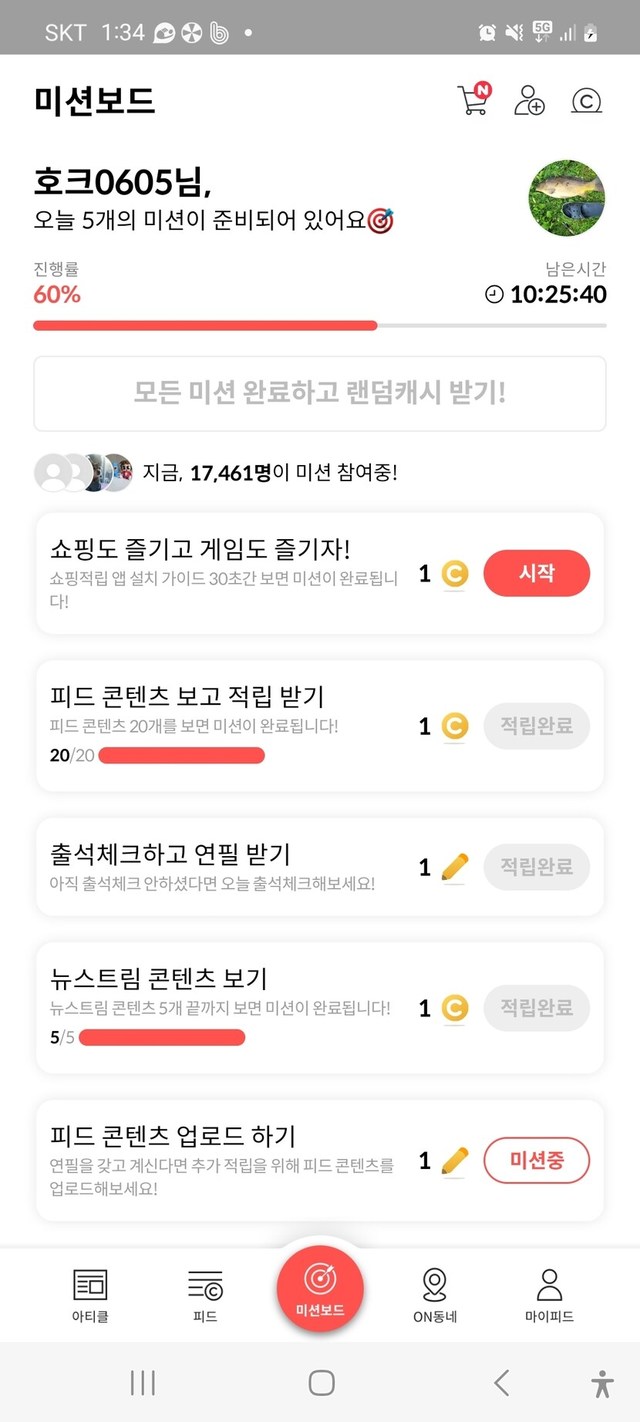This screenshot has width=640, height=1422.
Task: Tap the 랜덤캐시 받기 banner button
Action: coord(320,393)
